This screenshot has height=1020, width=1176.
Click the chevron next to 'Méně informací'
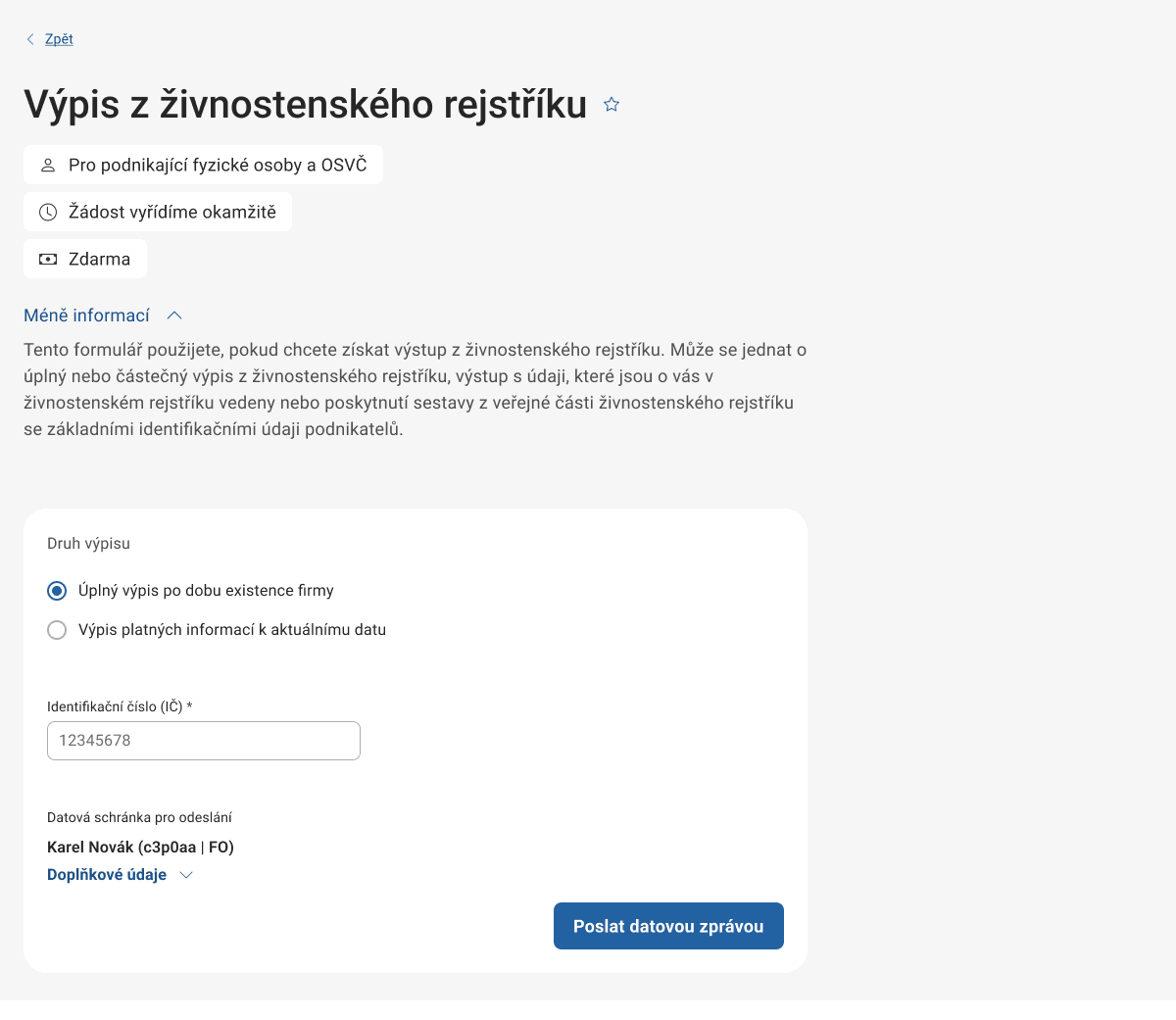pos(174,315)
